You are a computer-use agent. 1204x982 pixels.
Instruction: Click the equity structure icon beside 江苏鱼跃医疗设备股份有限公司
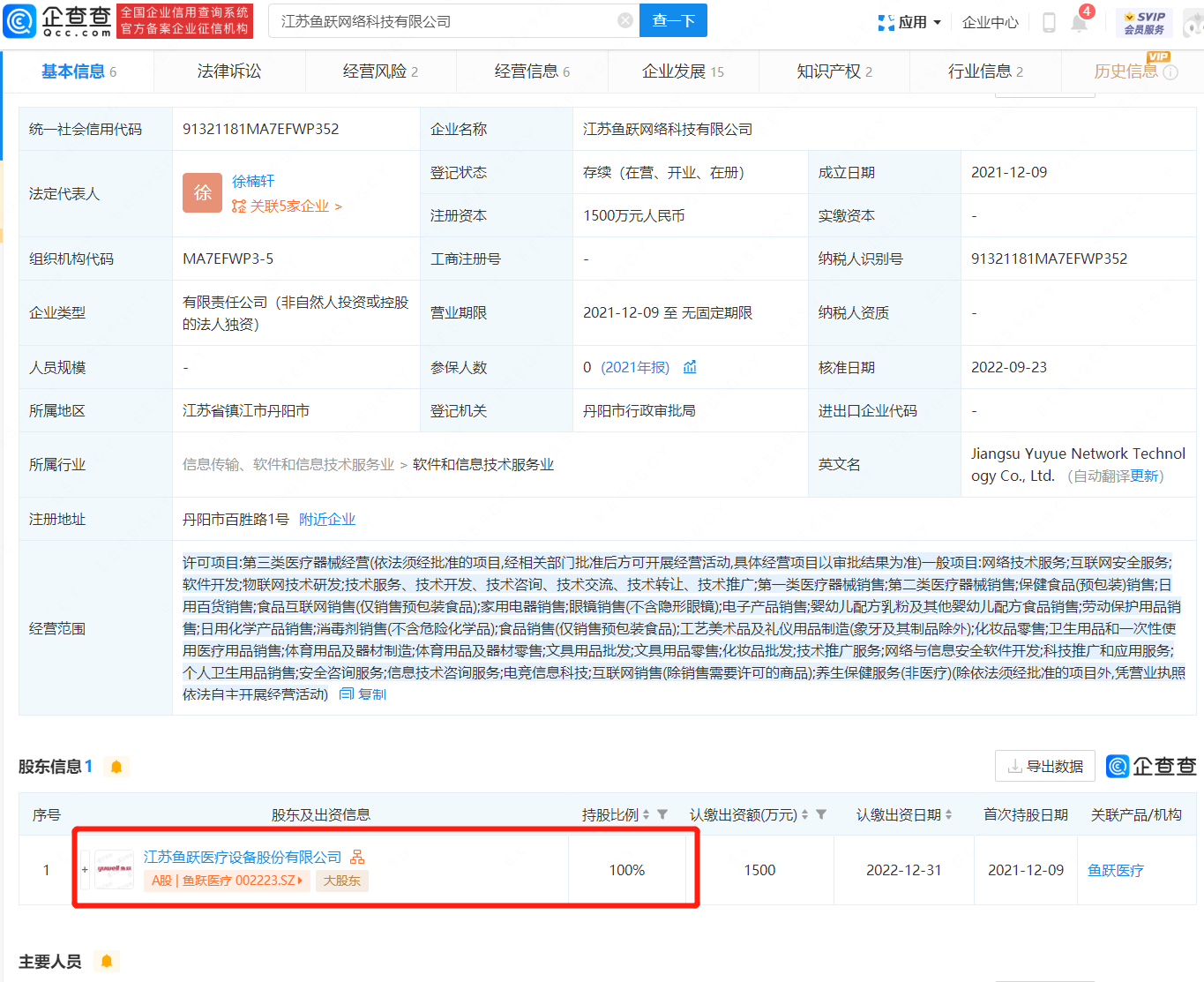[356, 856]
